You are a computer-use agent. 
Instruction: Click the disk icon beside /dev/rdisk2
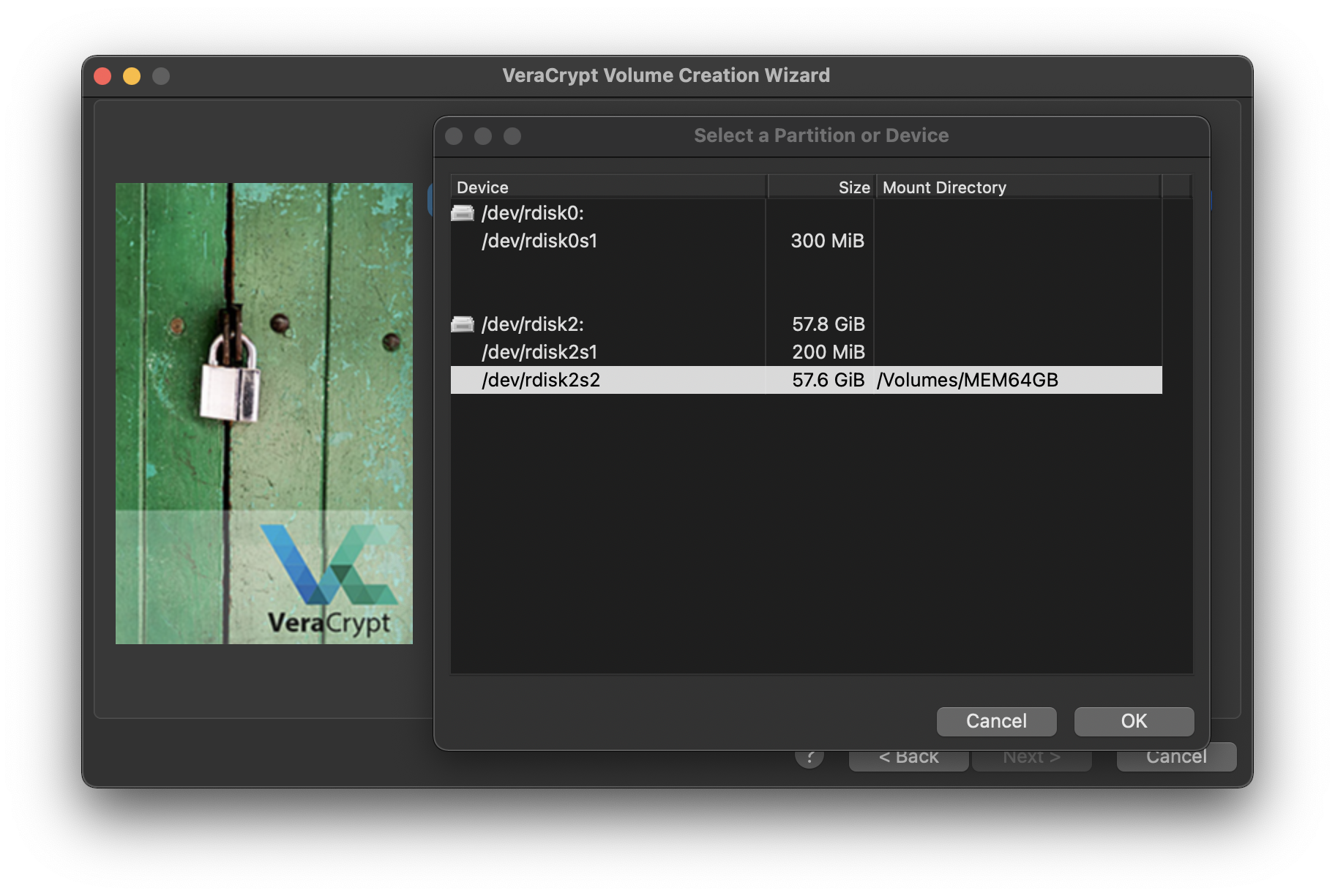click(x=462, y=324)
